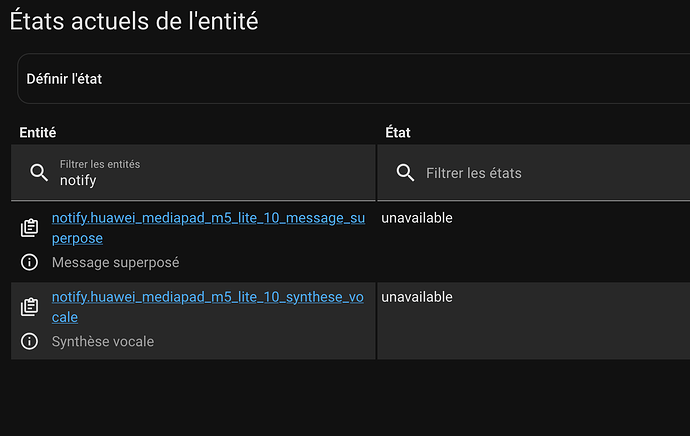Click the Entité column header
Viewport: 690px width, 436px height.
click(38, 132)
